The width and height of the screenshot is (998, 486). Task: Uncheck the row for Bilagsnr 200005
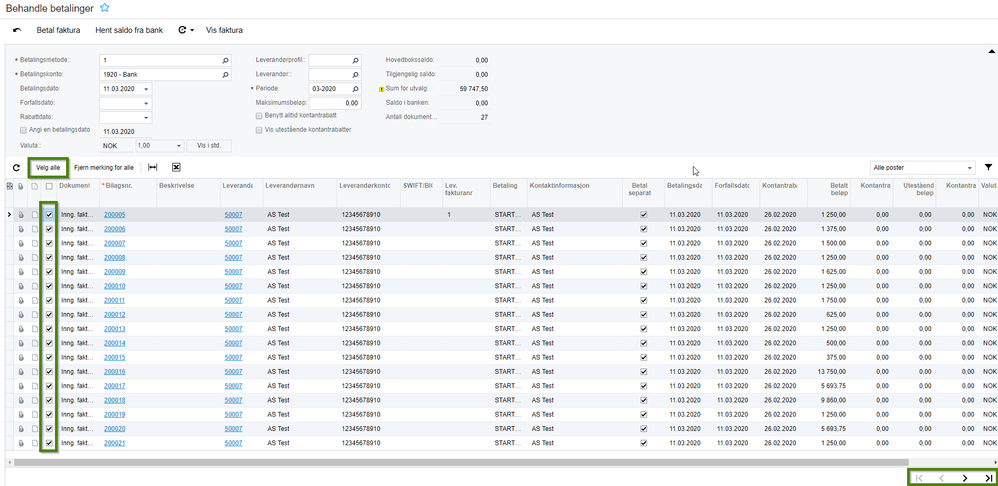pos(49,215)
